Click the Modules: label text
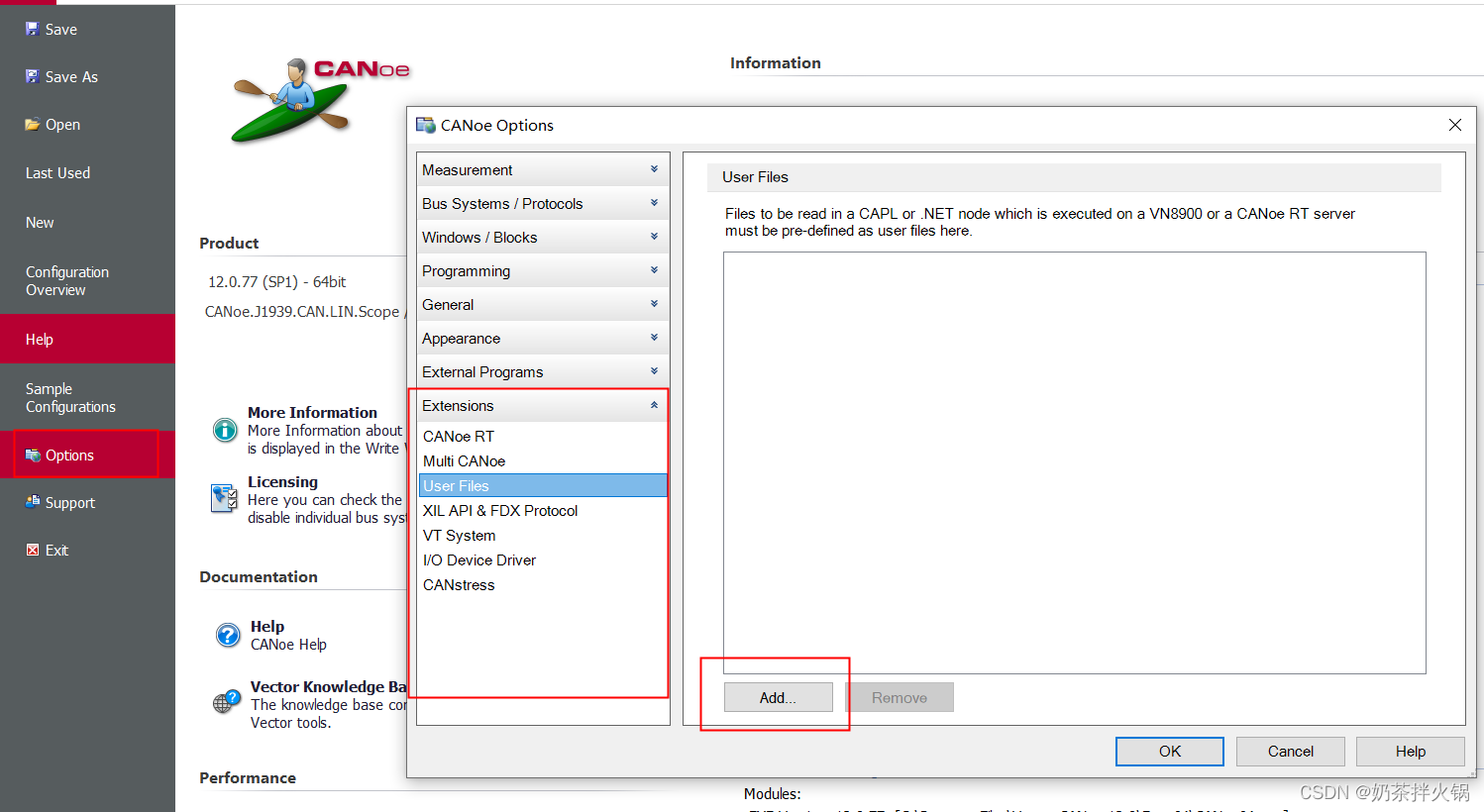The image size is (1484, 812). click(772, 793)
